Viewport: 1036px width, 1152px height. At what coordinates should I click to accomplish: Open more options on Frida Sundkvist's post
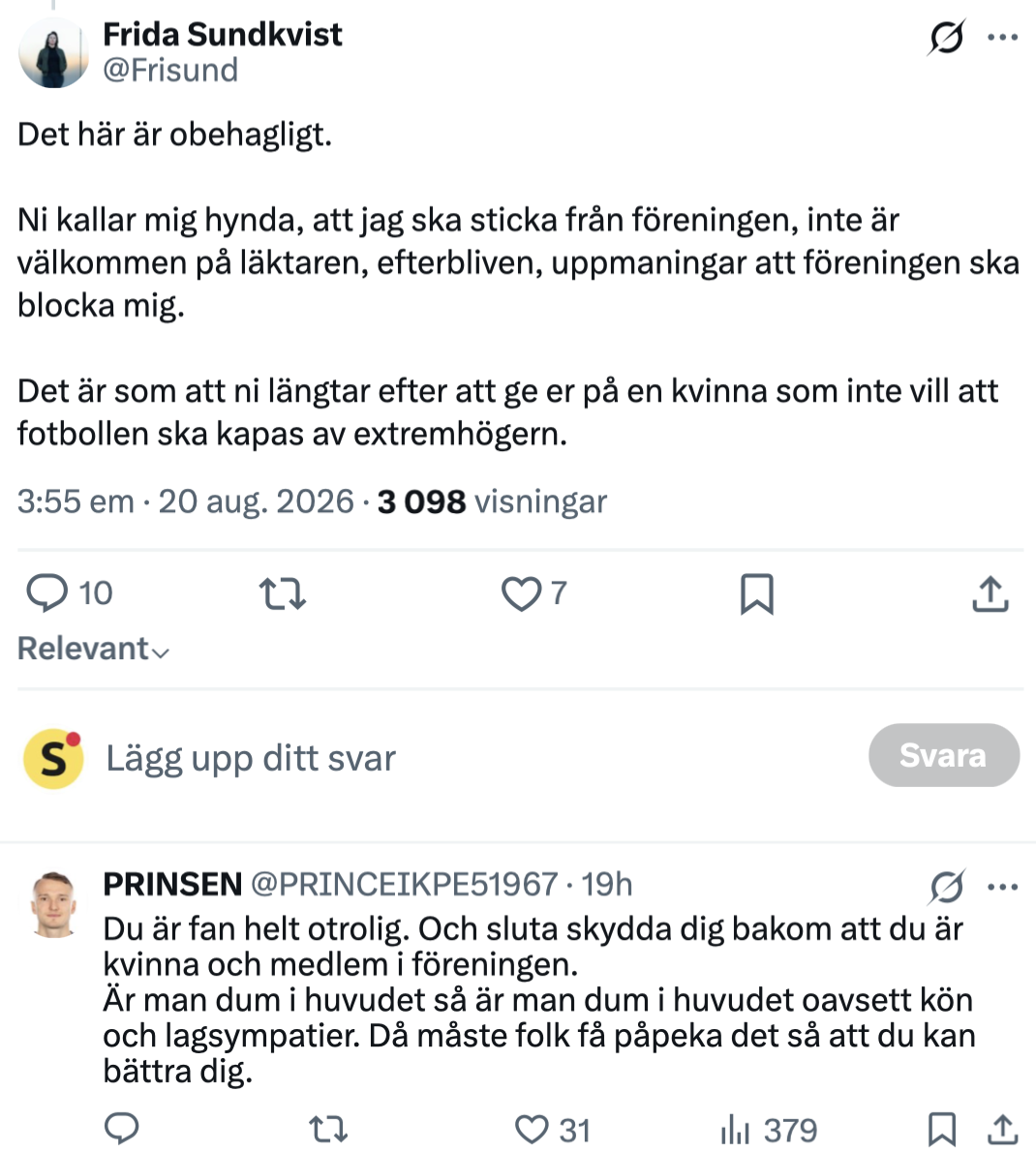pyautogui.click(x=1003, y=38)
